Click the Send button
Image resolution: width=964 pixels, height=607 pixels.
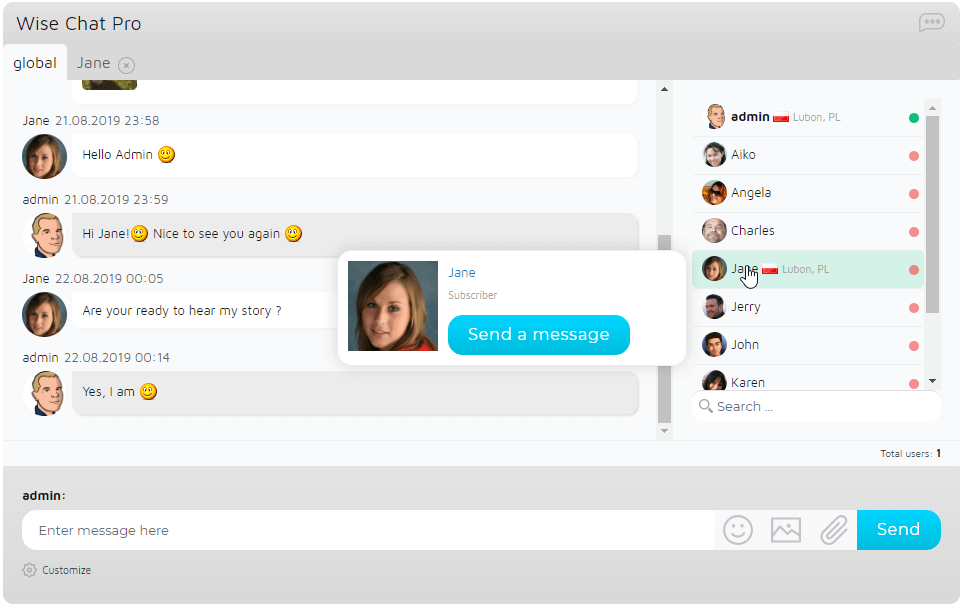click(x=898, y=530)
